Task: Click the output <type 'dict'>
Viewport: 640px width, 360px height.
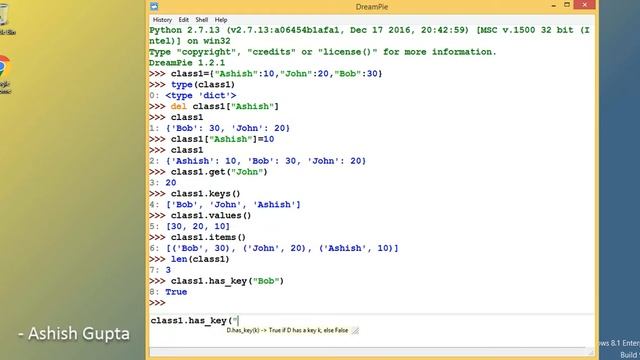Action: [200, 96]
